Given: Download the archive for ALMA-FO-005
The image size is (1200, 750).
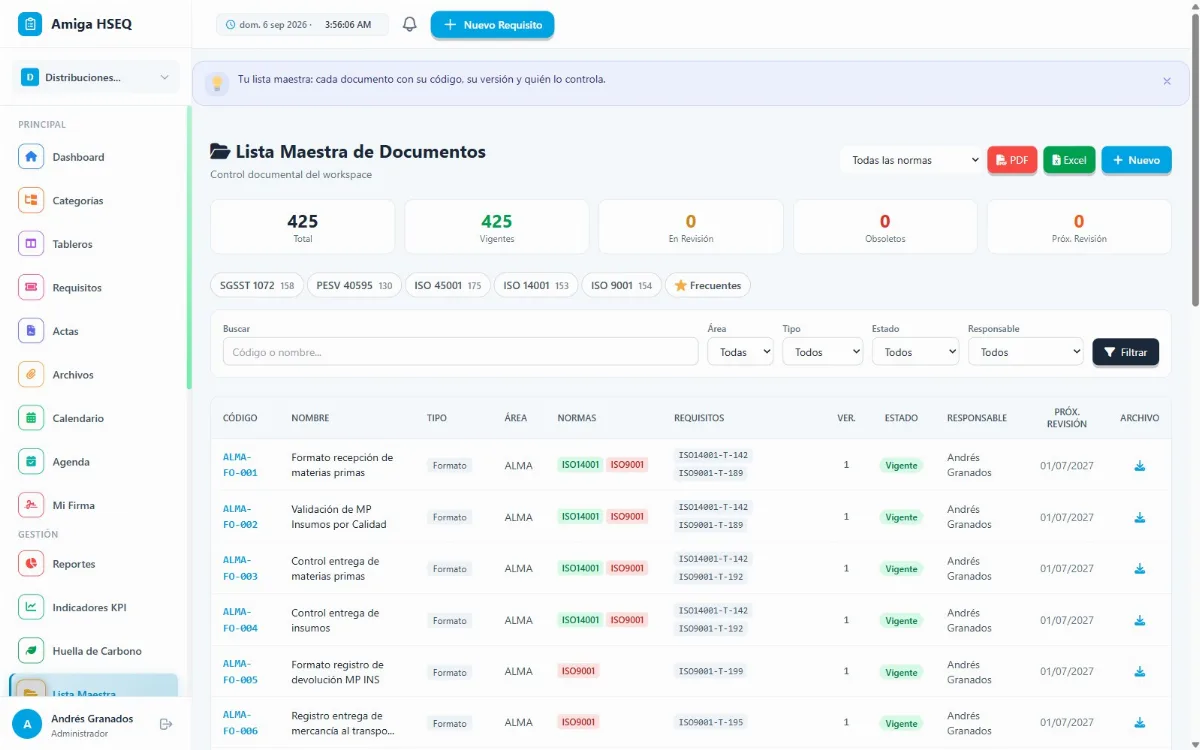Looking at the screenshot, I should pos(1139,672).
